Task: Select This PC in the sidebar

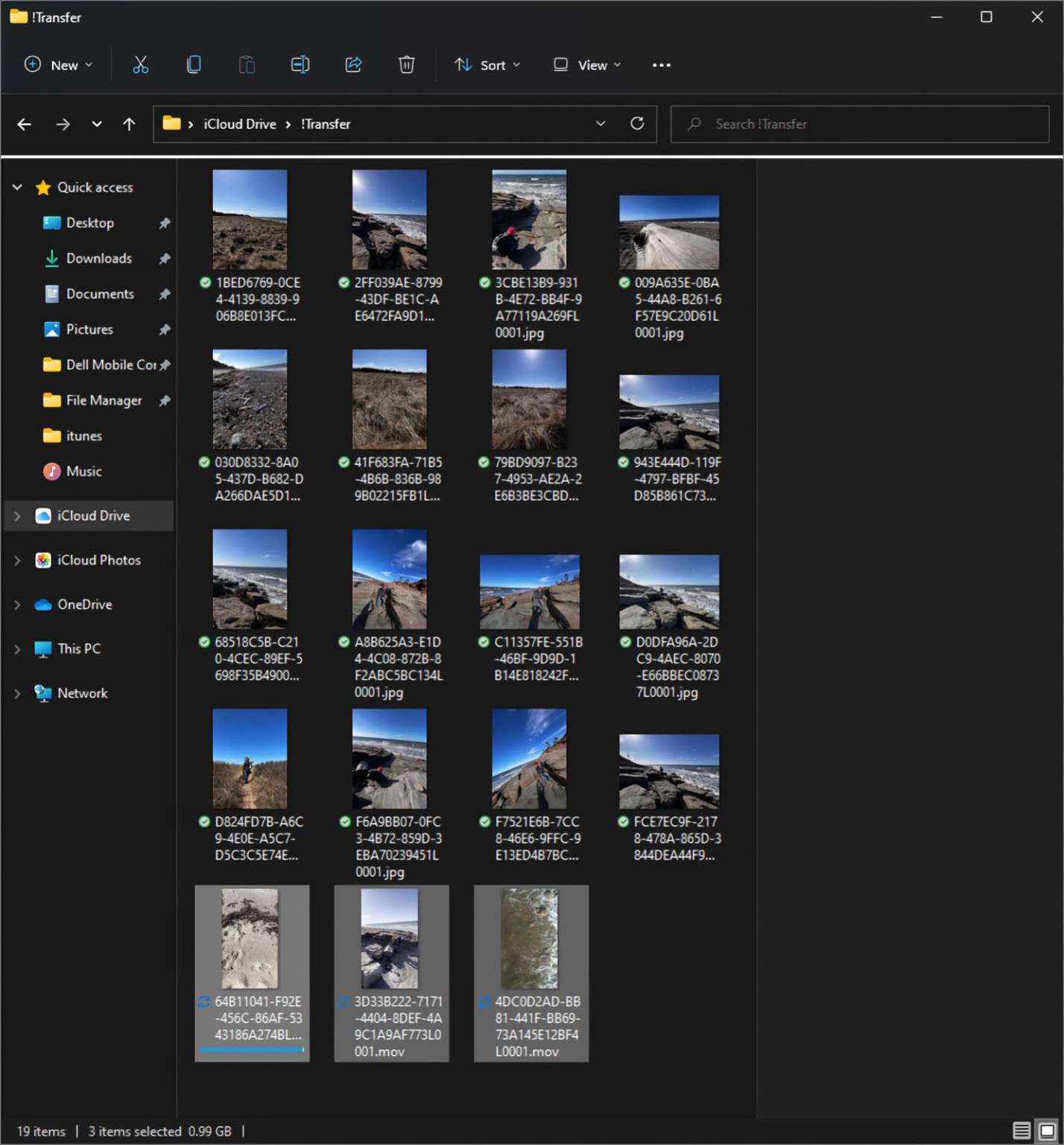Action: pyautogui.click(x=80, y=649)
